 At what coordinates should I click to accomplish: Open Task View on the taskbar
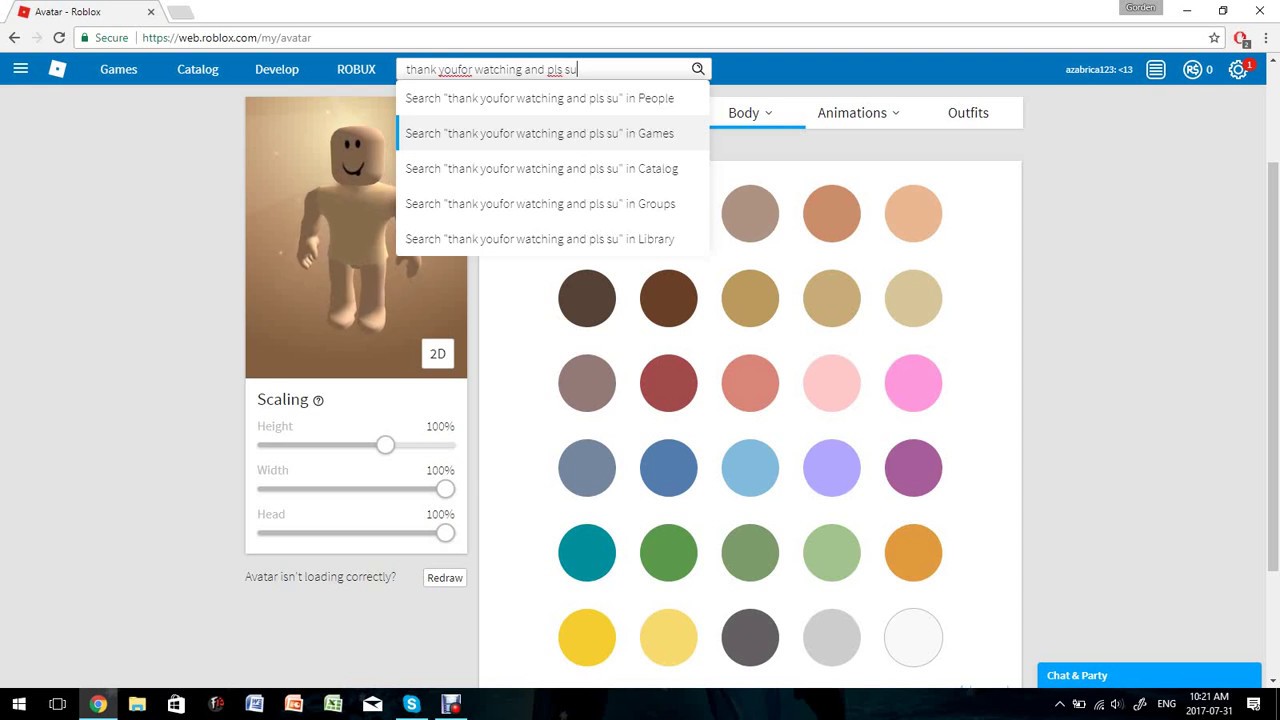(x=58, y=704)
